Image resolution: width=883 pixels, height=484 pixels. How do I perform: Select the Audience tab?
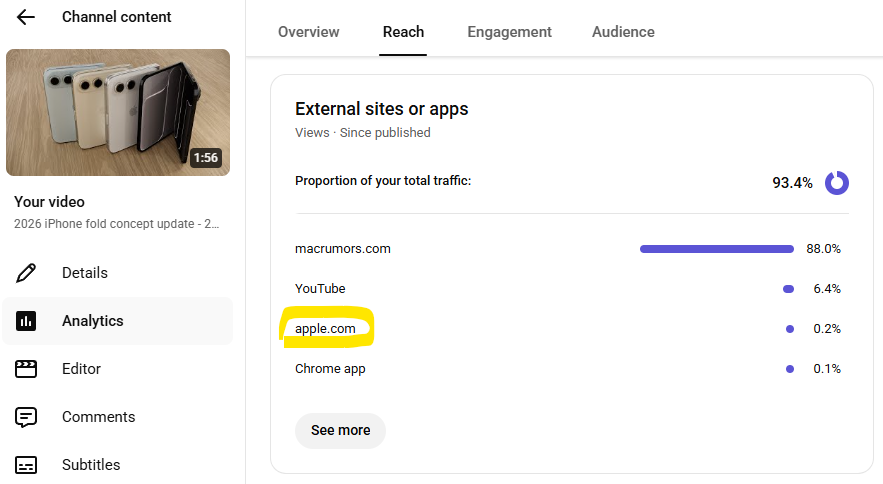(x=623, y=32)
